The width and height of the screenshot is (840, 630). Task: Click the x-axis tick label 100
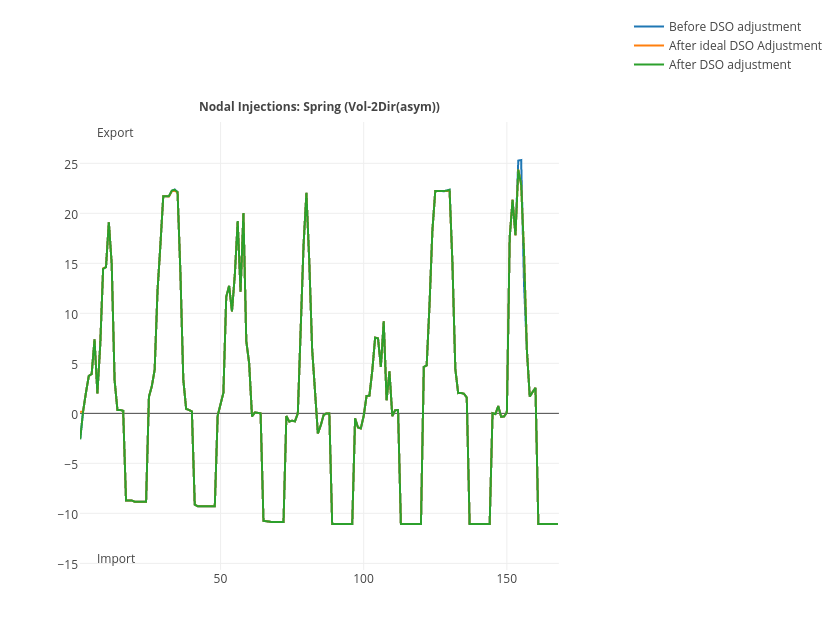click(364, 579)
